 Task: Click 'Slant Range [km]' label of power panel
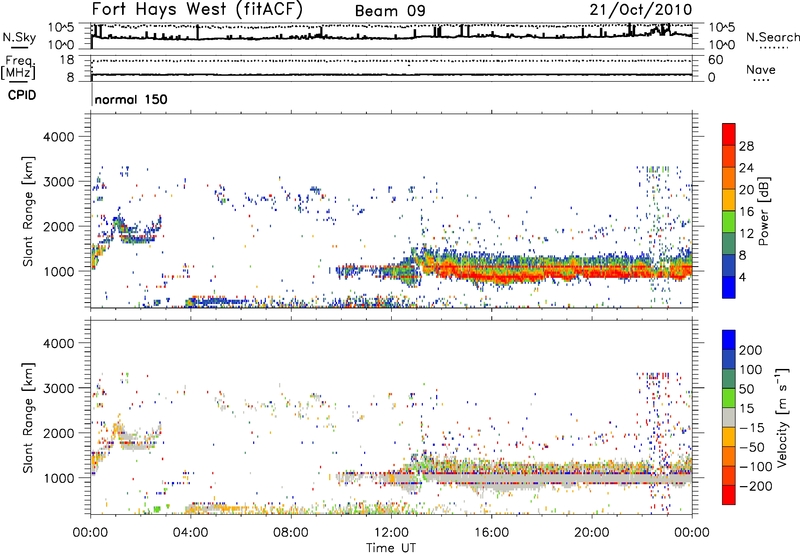pyautogui.click(x=28, y=212)
